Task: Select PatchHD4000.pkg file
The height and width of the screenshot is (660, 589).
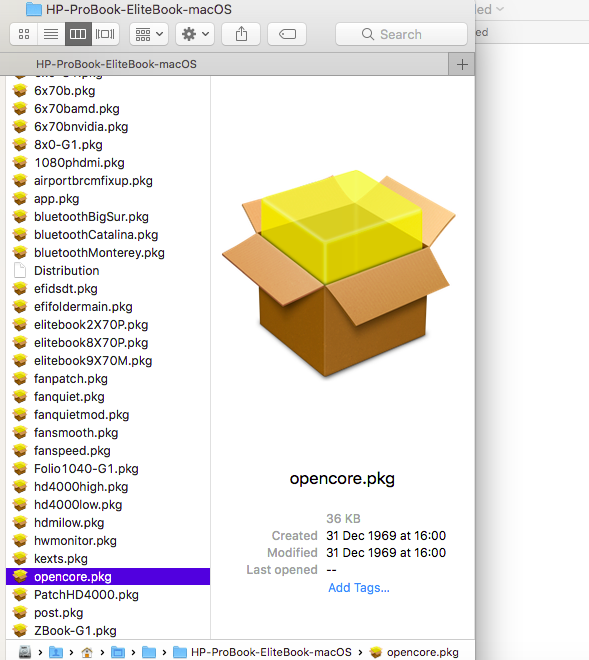Action: tap(108, 595)
